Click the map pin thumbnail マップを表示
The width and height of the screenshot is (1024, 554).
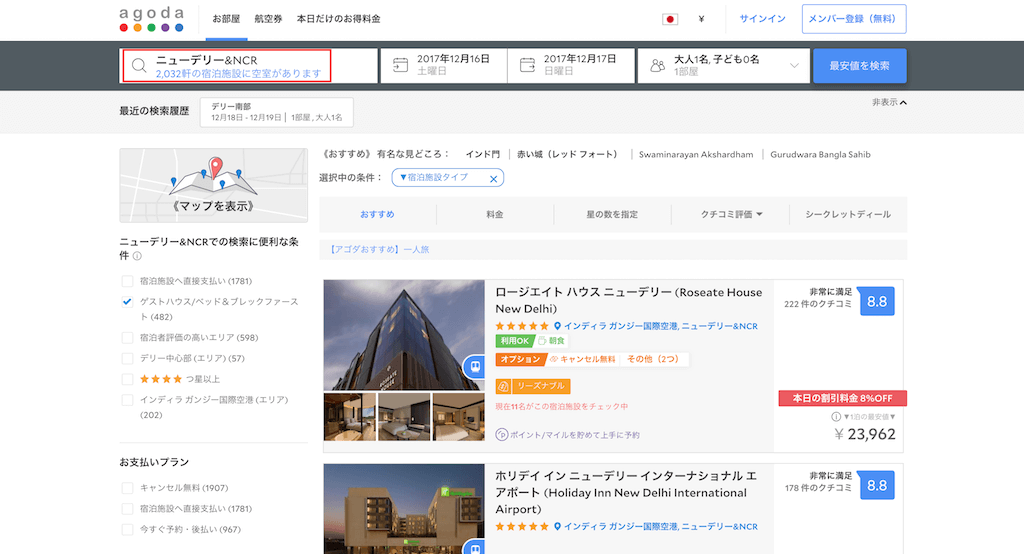214,185
